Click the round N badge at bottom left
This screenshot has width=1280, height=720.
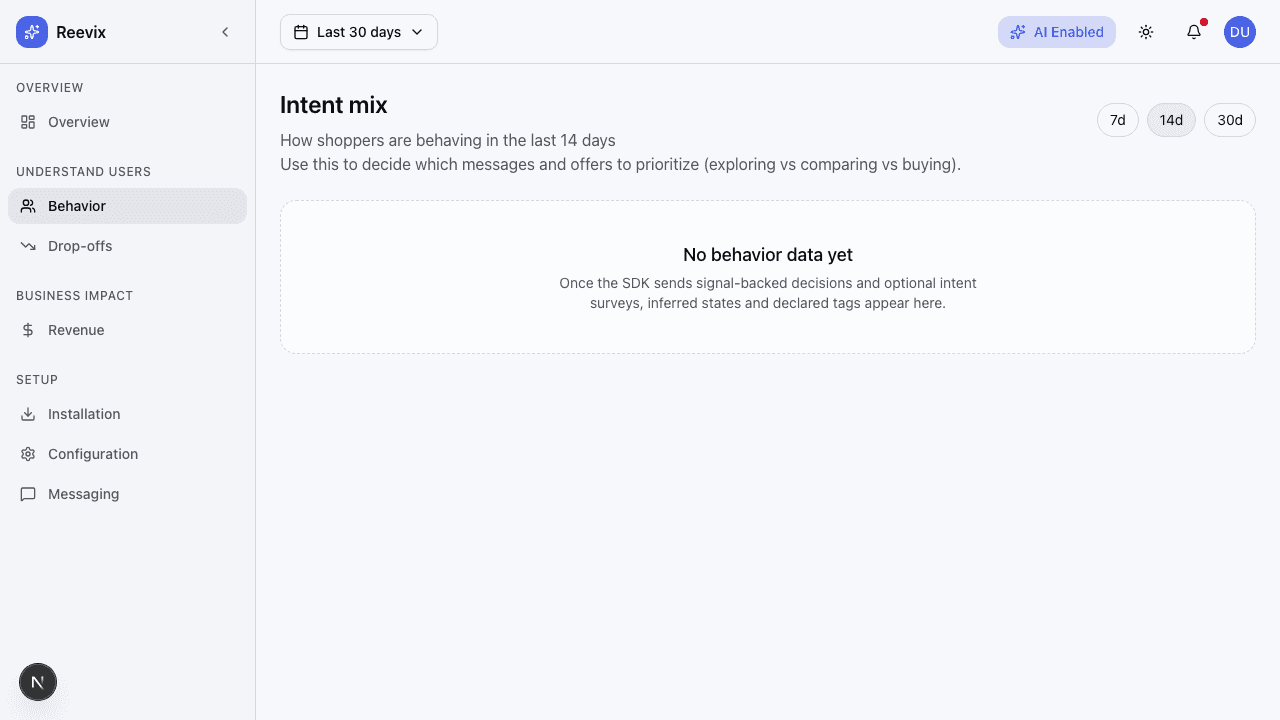(38, 683)
